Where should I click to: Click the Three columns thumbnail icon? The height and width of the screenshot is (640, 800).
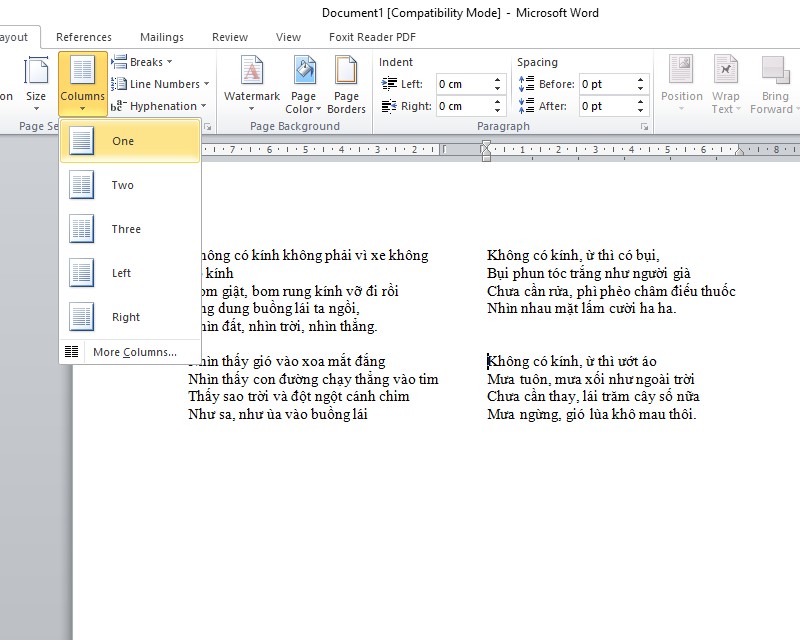click(82, 229)
